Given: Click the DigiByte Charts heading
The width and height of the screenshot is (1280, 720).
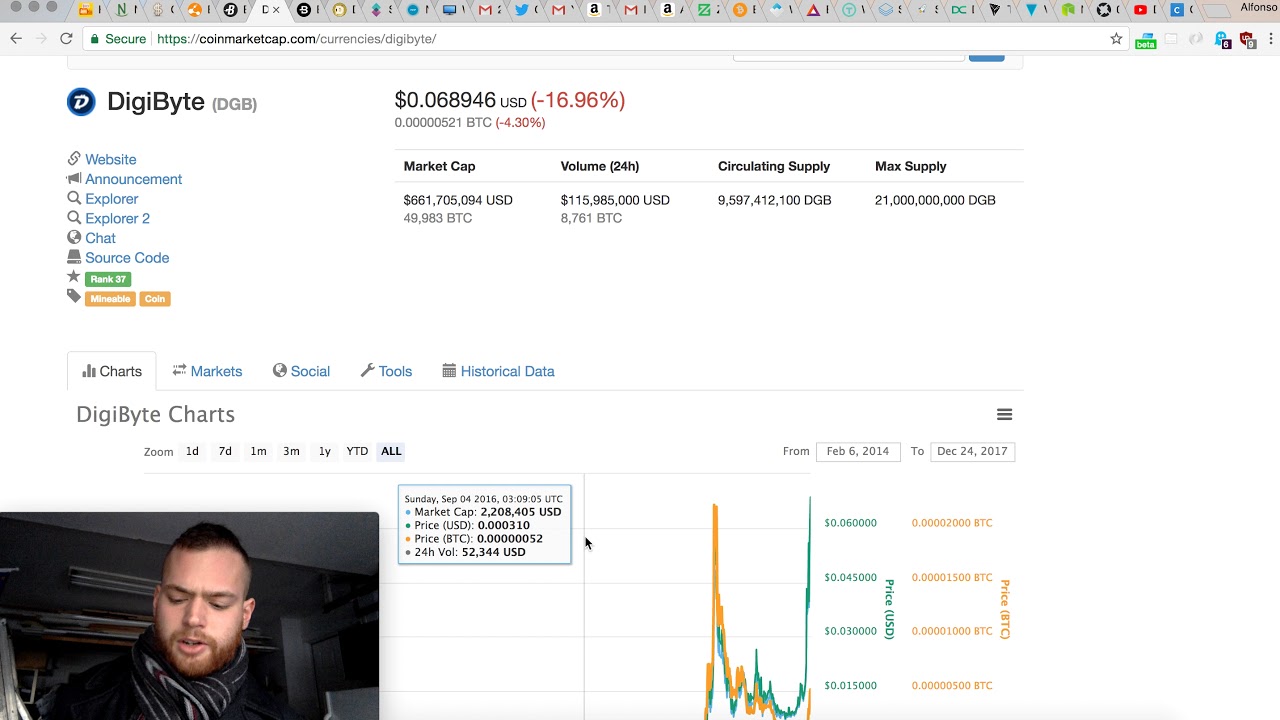Looking at the screenshot, I should [156, 414].
